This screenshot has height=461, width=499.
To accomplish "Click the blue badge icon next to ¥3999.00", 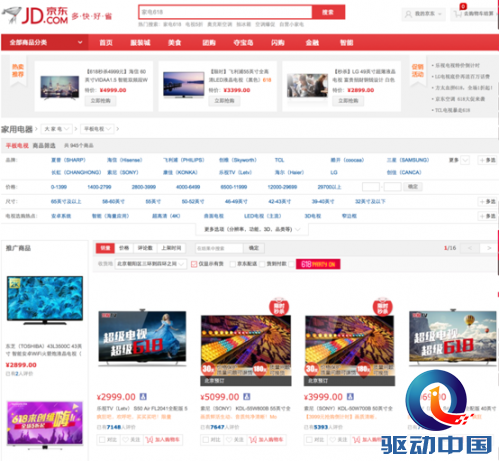I will [x=350, y=397].
